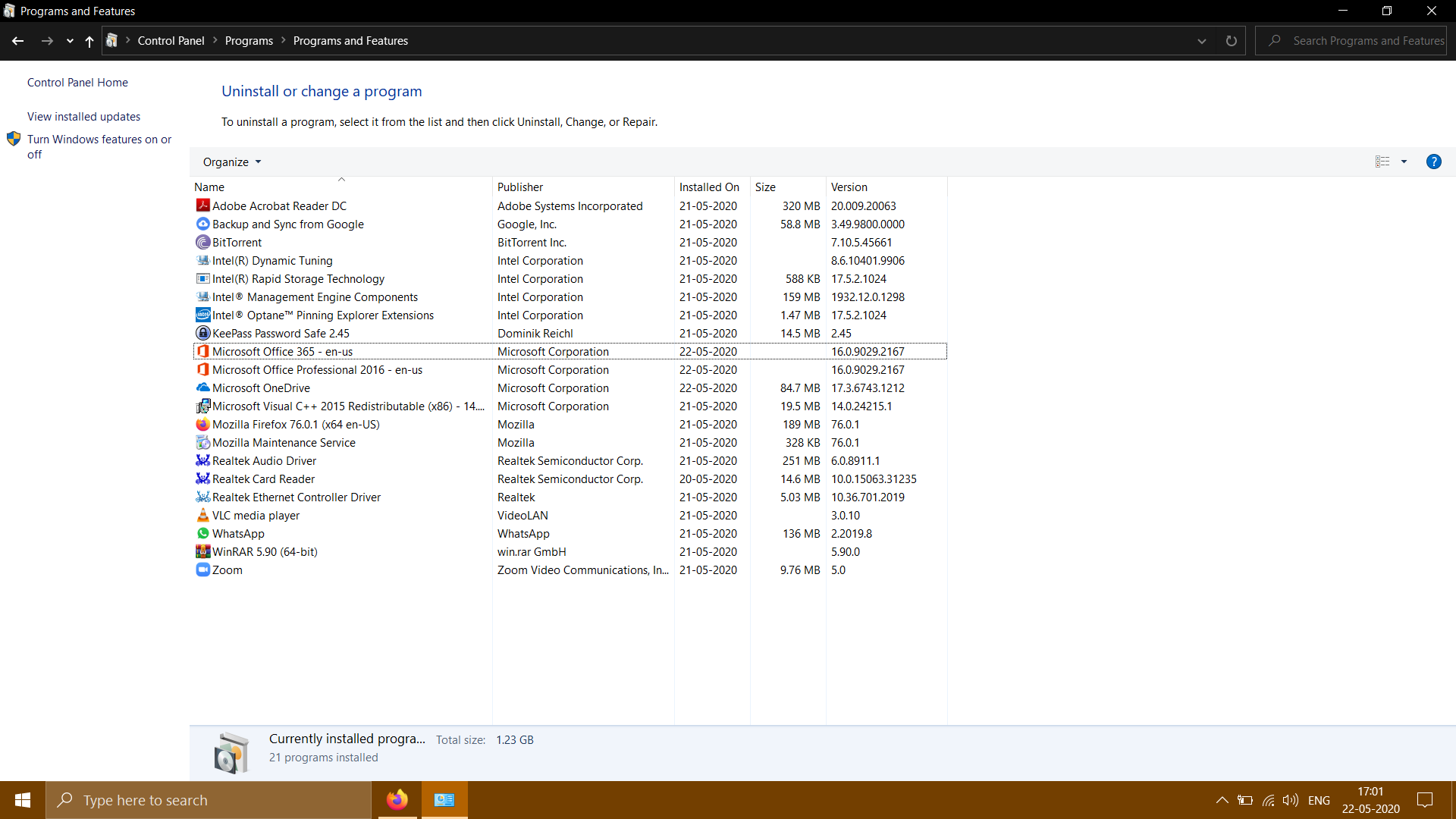Click the Visual C++ 2015 Redistributable icon

[202, 406]
